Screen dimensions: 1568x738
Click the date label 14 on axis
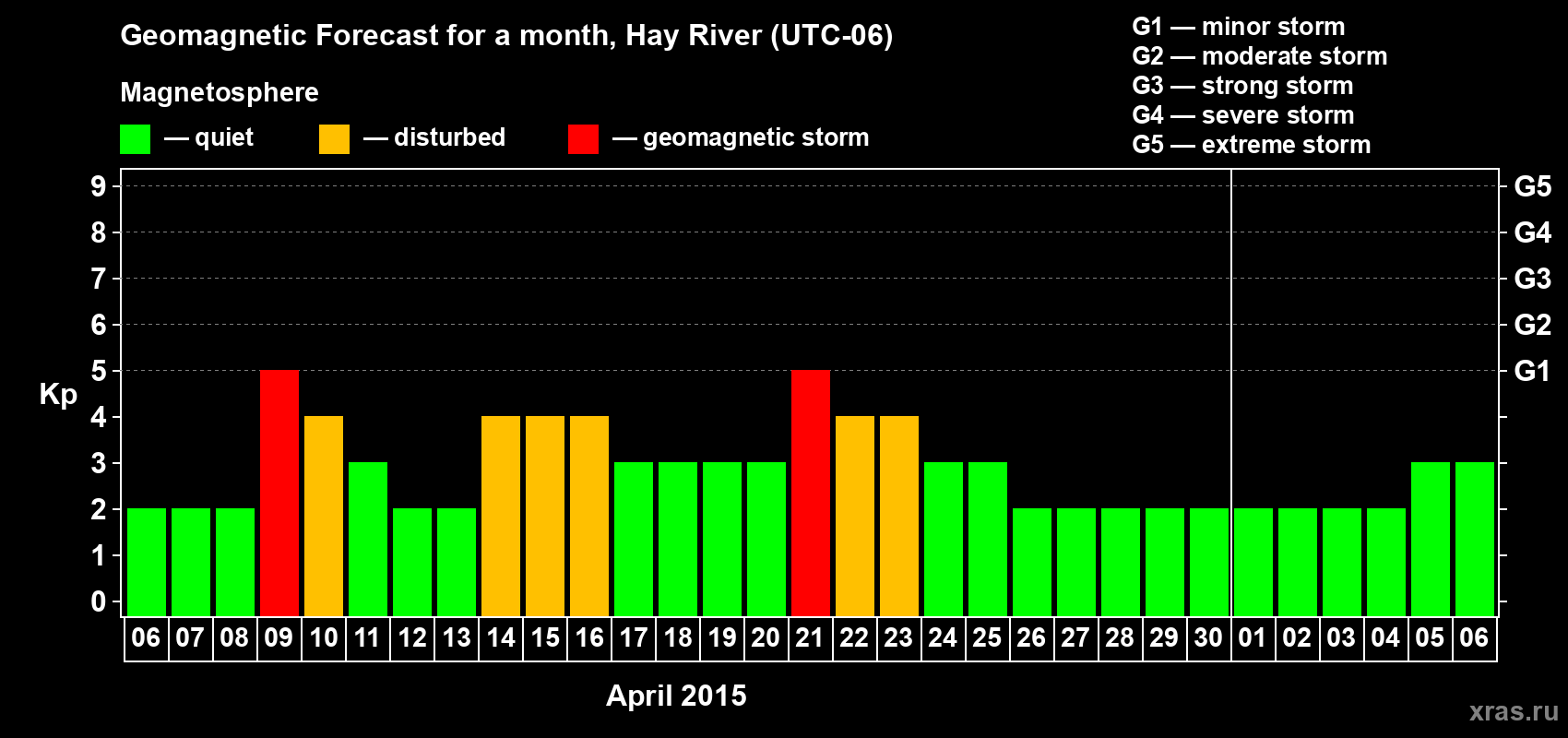(x=501, y=638)
